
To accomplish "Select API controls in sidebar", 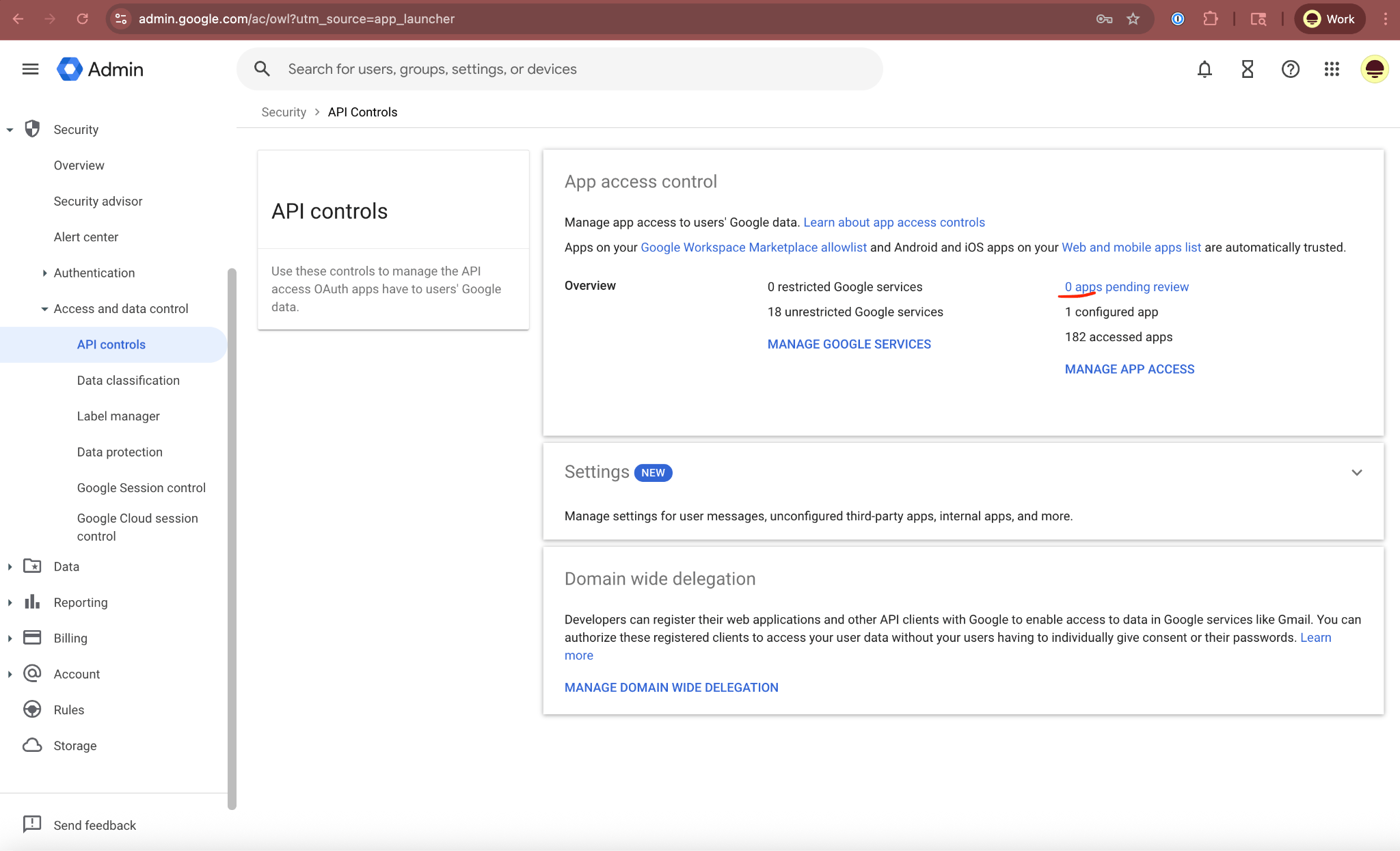I will point(113,345).
